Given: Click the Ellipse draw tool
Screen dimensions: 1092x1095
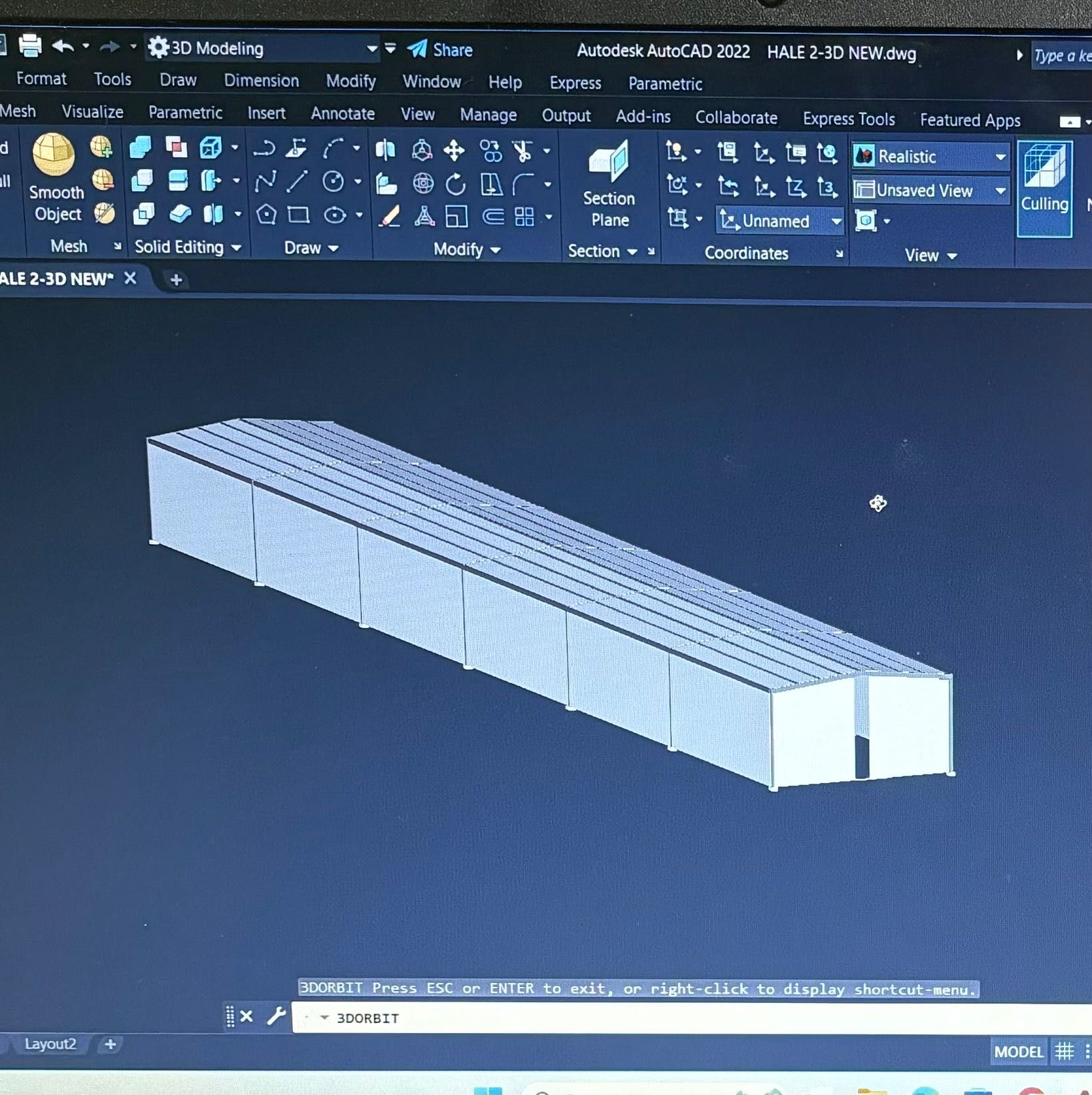Looking at the screenshot, I should pyautogui.click(x=335, y=215).
